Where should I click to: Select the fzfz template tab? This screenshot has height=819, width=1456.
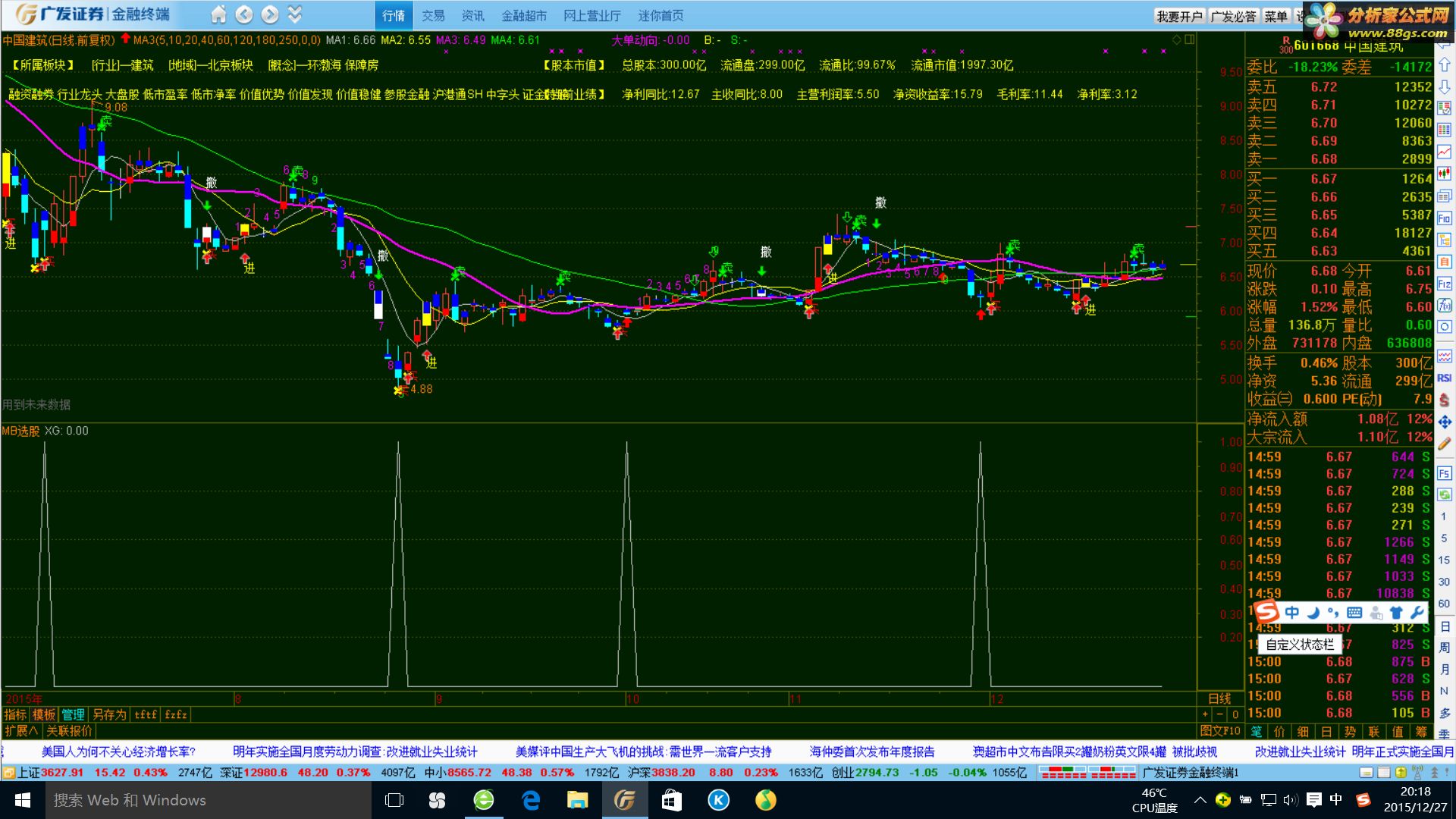pos(176,715)
